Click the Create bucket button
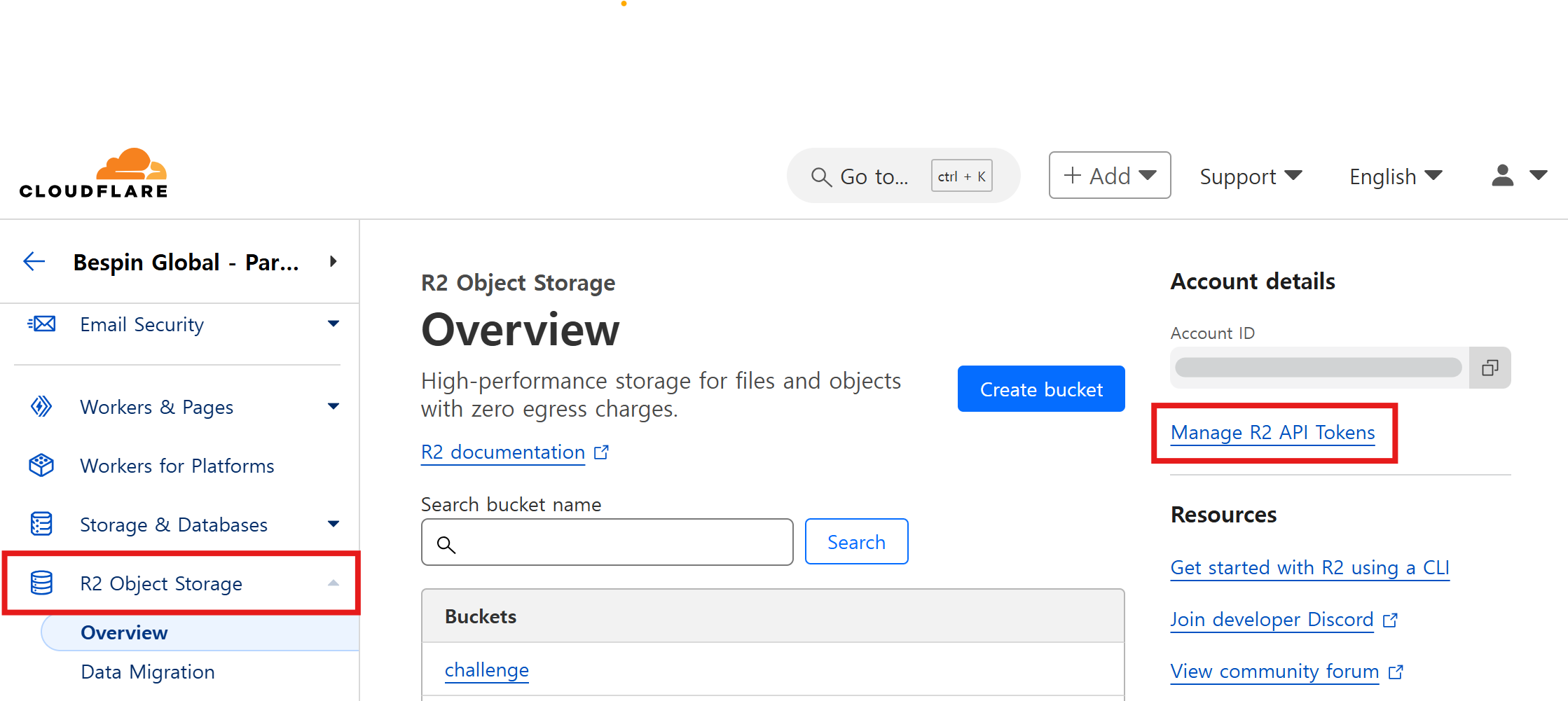 click(1040, 389)
